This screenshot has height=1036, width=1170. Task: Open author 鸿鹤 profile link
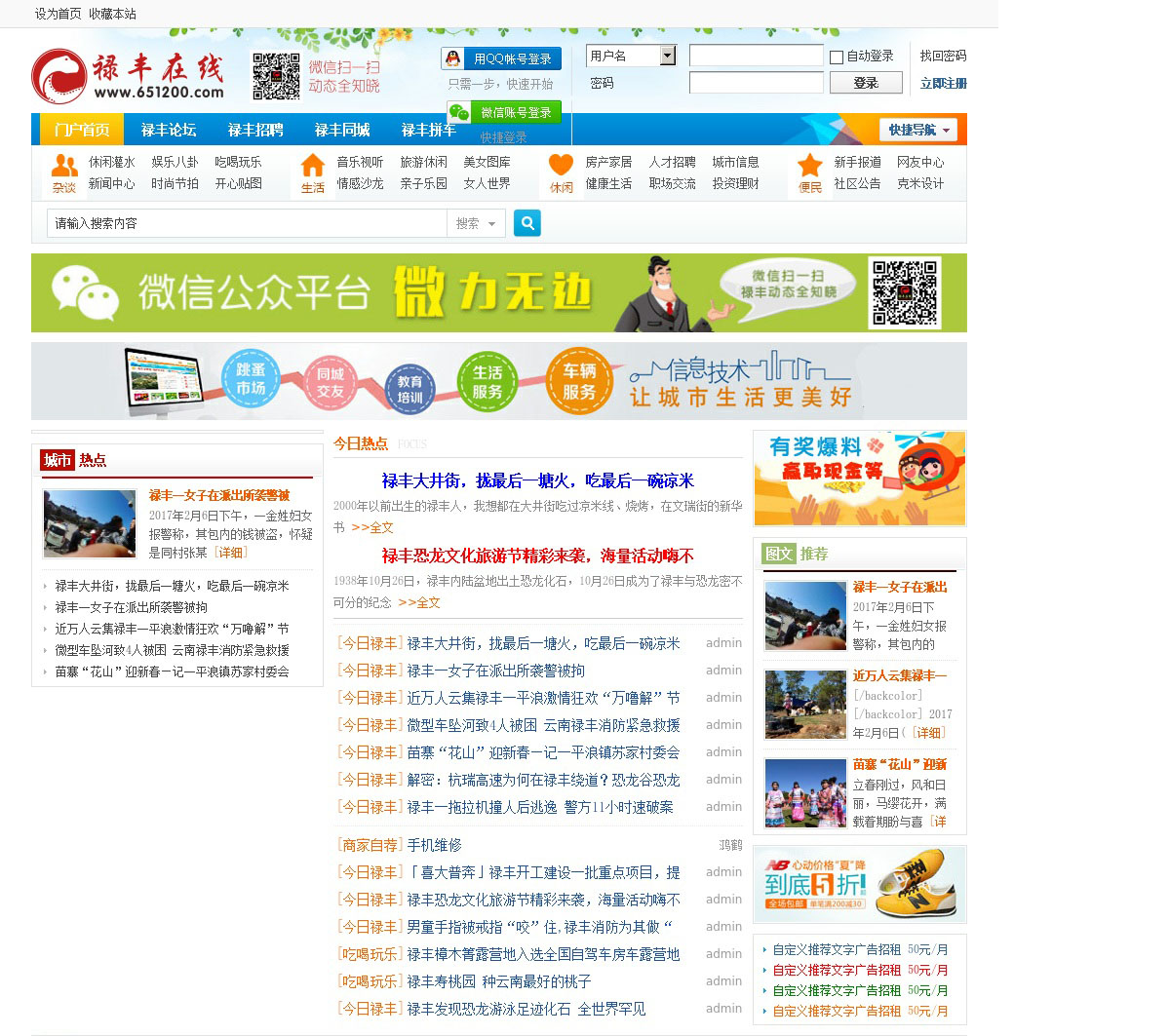(730, 845)
